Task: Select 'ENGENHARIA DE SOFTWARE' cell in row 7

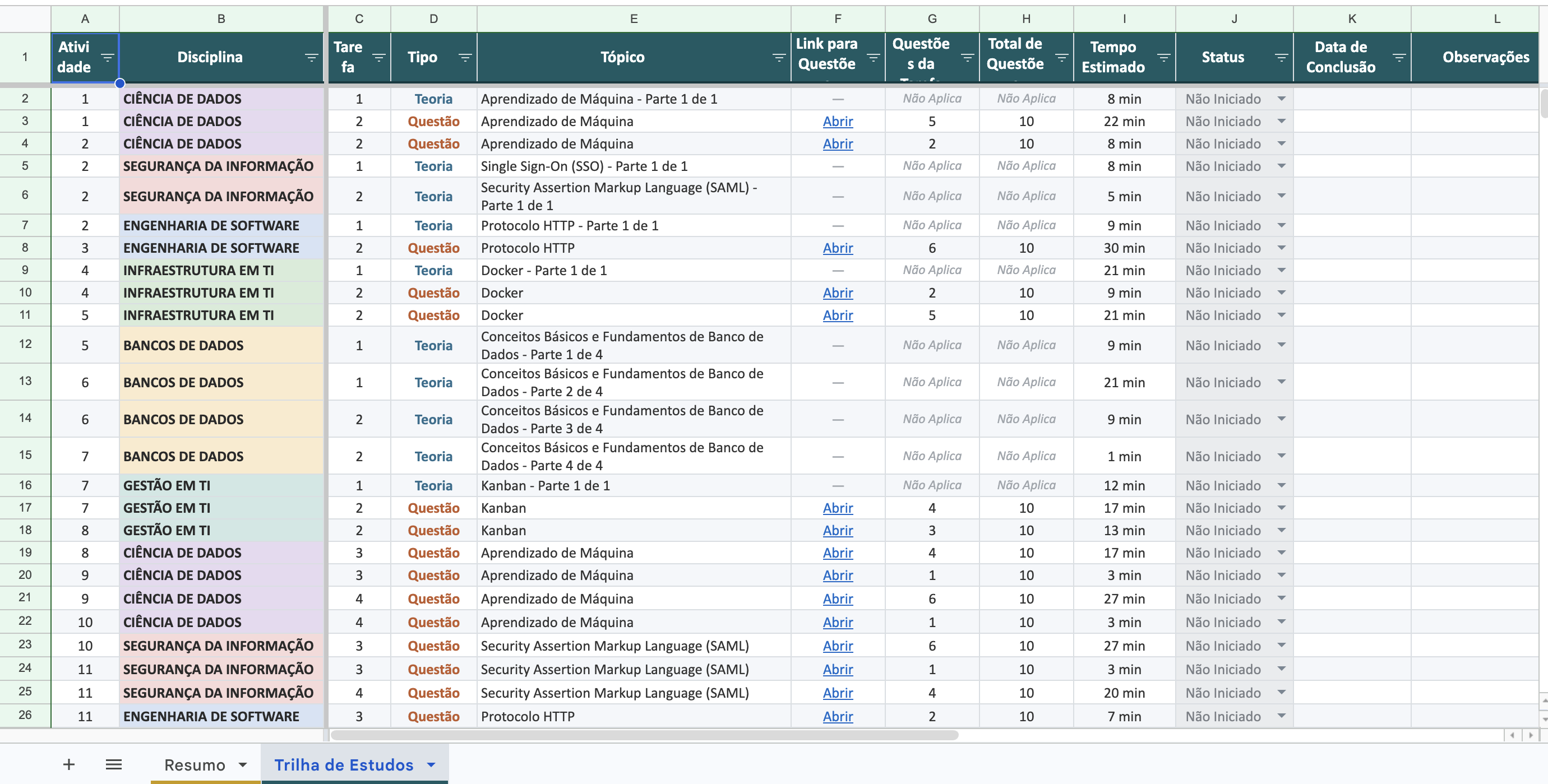Action: [x=221, y=225]
